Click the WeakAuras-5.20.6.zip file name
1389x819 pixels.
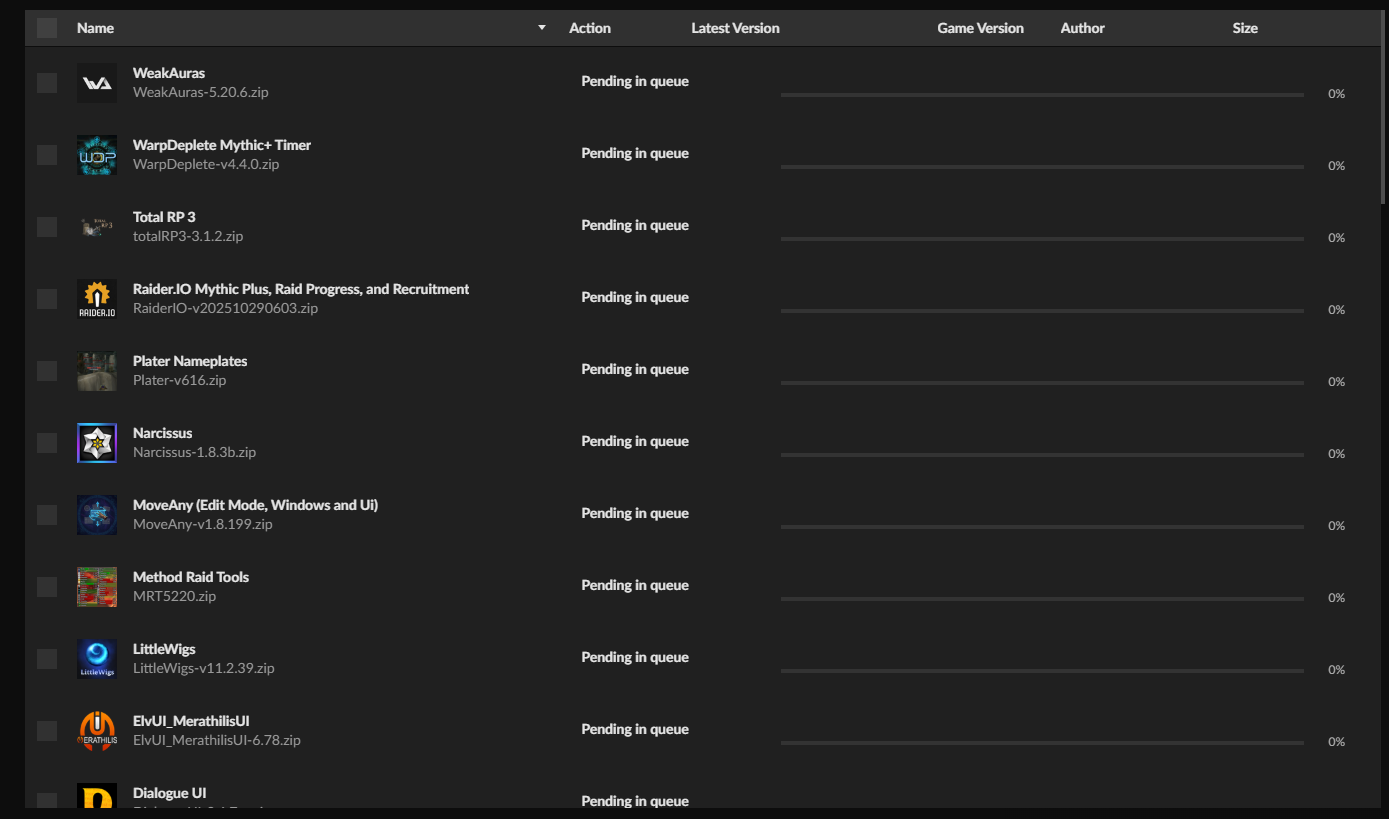click(201, 92)
